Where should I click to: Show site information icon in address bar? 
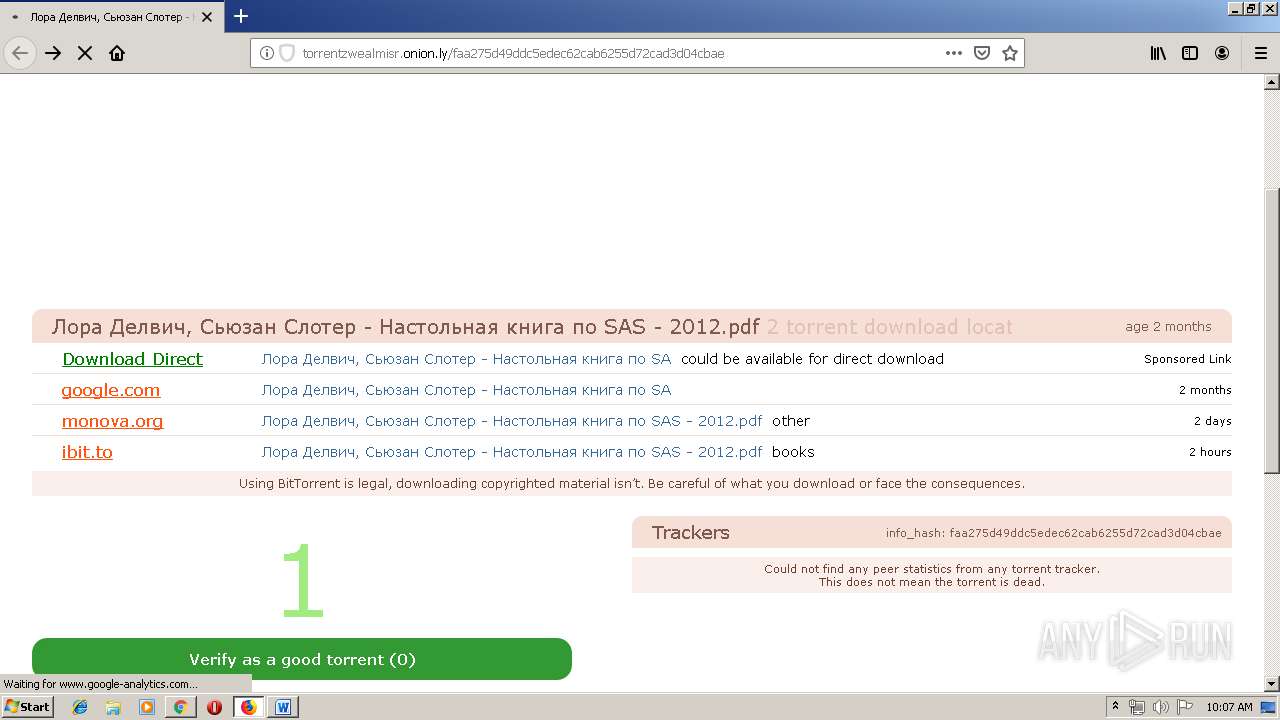(267, 53)
